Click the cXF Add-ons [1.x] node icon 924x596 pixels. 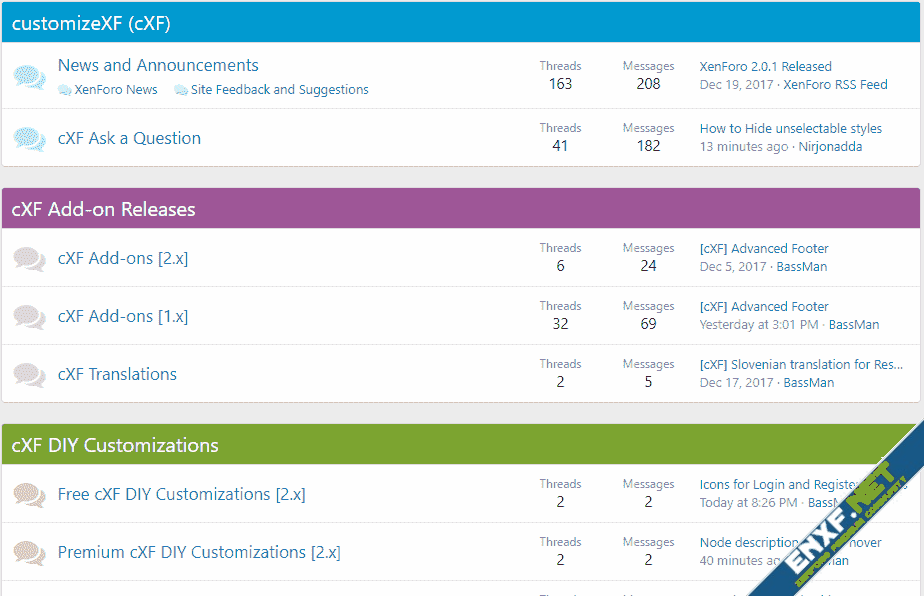[30, 317]
